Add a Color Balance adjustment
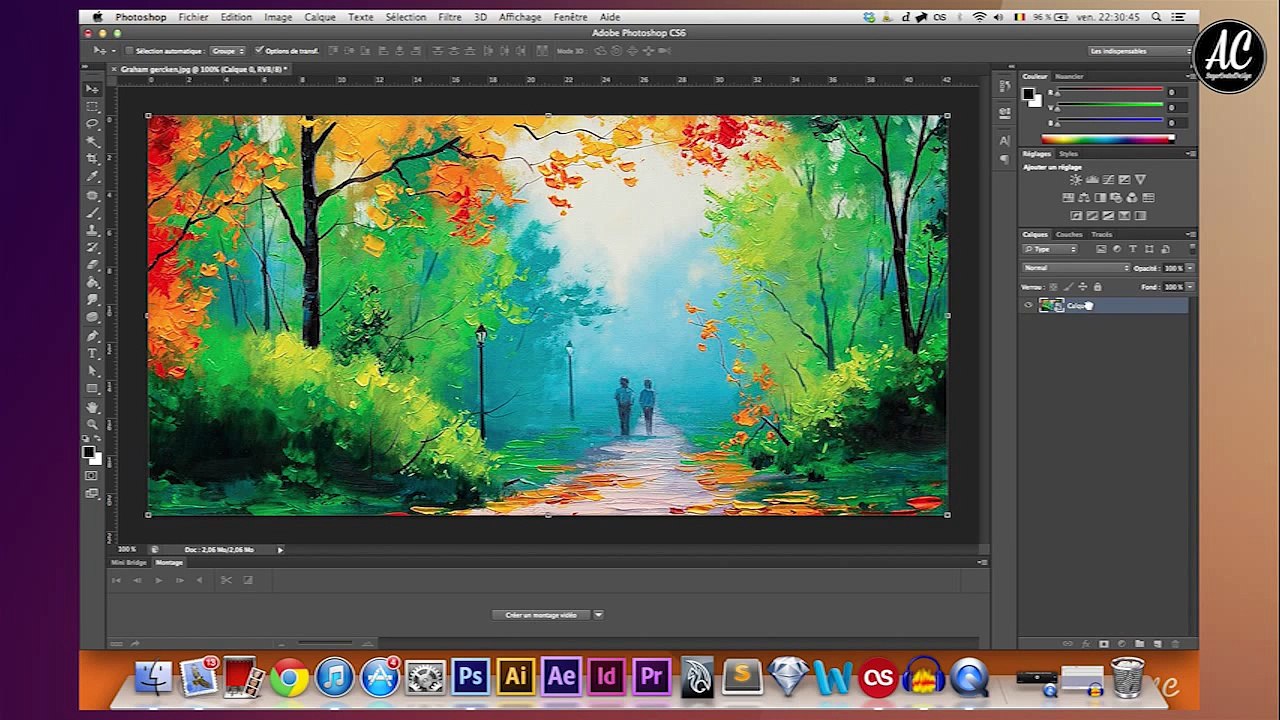1280x720 pixels. point(1084,198)
